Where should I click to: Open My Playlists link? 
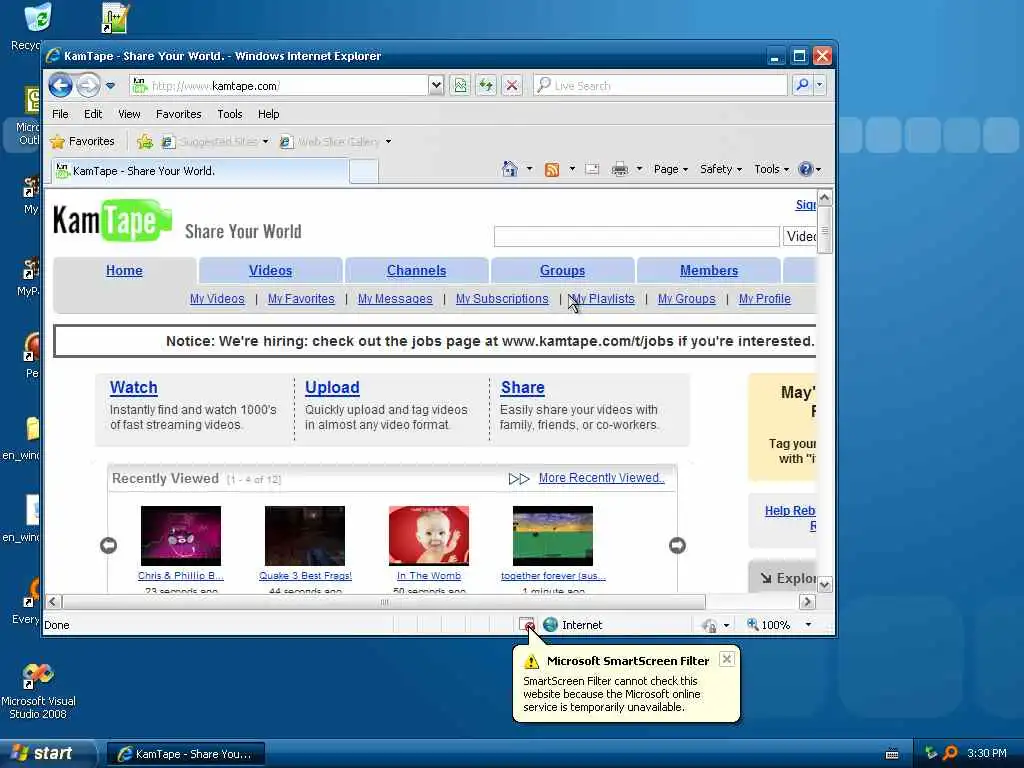point(601,298)
